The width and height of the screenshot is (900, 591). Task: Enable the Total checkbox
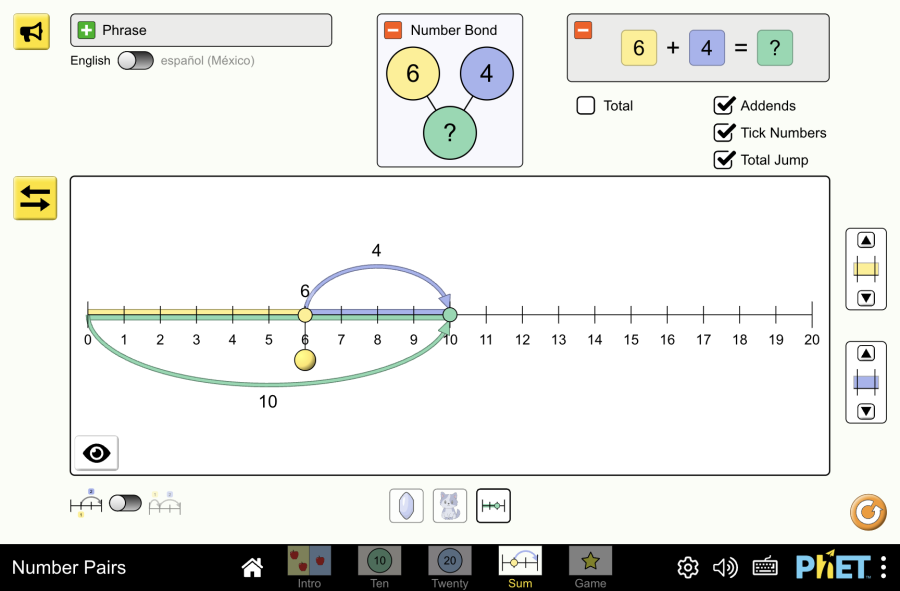586,106
